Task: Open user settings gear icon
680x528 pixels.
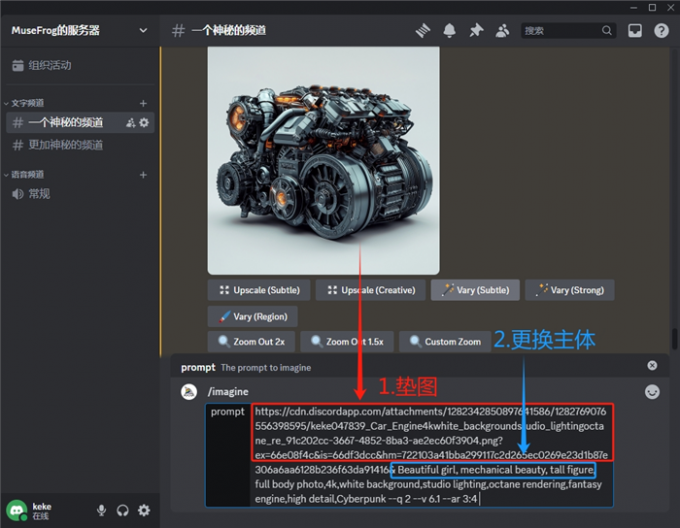Action: click(x=144, y=510)
